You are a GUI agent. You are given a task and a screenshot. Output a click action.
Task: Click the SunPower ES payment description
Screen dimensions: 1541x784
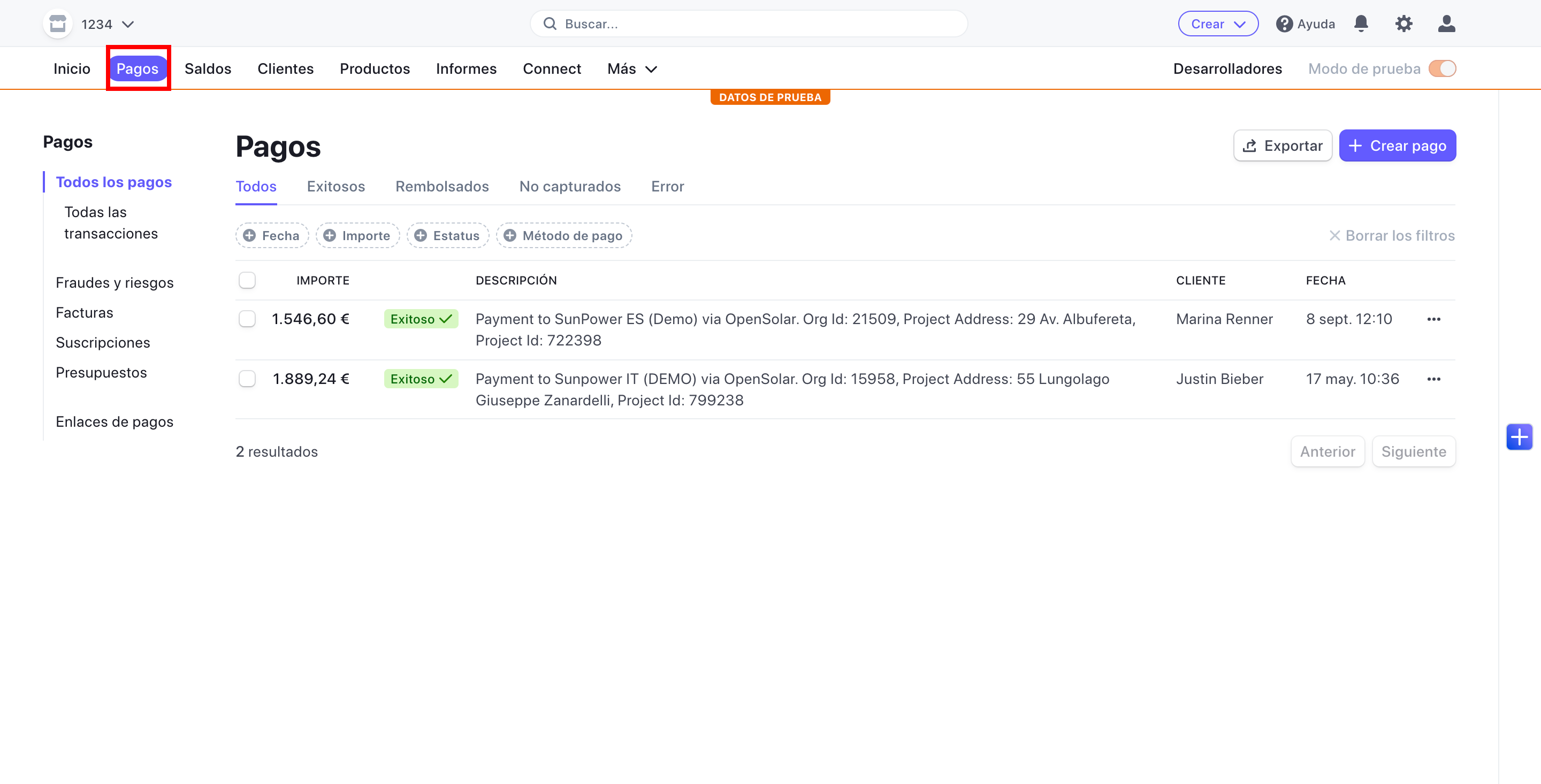pyautogui.click(x=805, y=329)
